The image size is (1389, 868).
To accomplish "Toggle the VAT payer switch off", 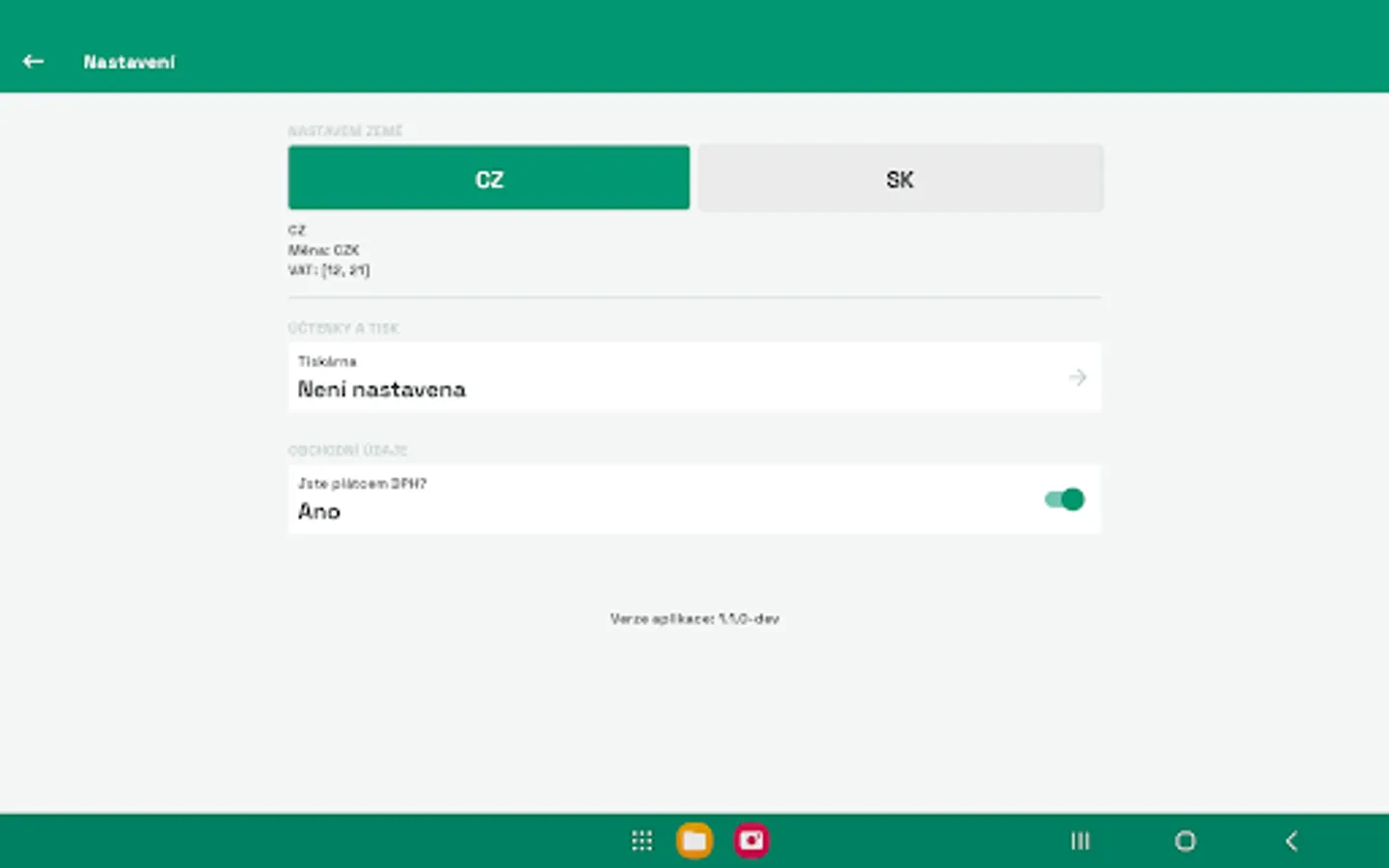I will [1065, 500].
